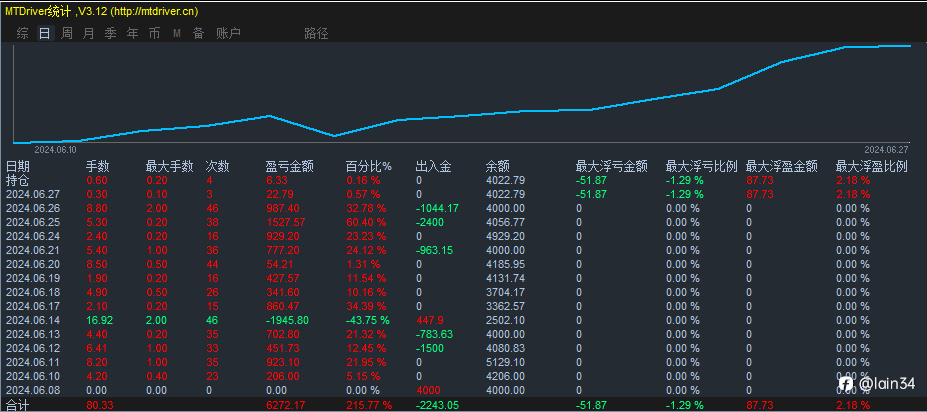This screenshot has width=927, height=412.
Task: Select the 2024.06.12 date row
Action: pyautogui.click(x=31, y=348)
